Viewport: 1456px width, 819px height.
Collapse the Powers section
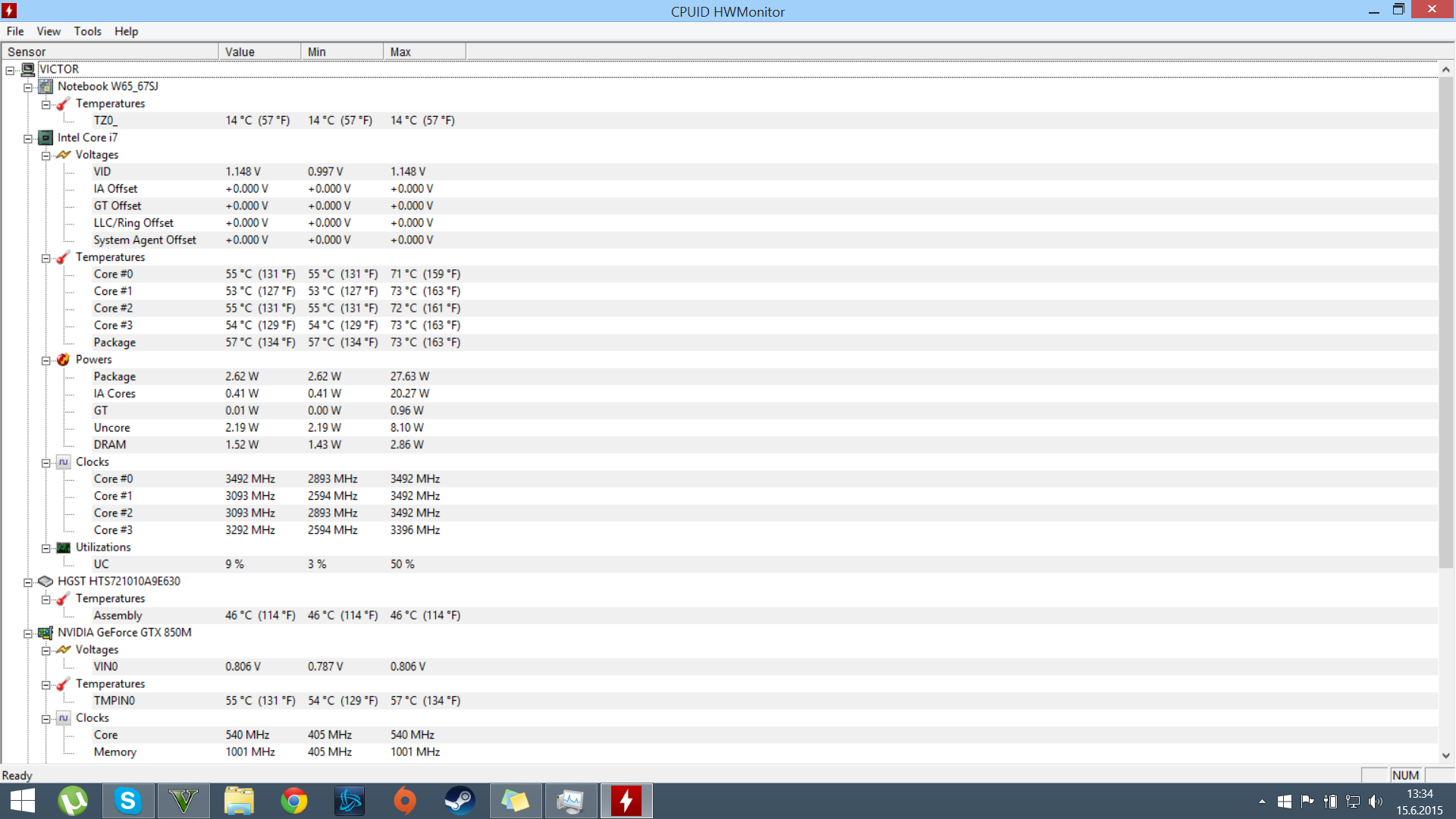(46, 361)
